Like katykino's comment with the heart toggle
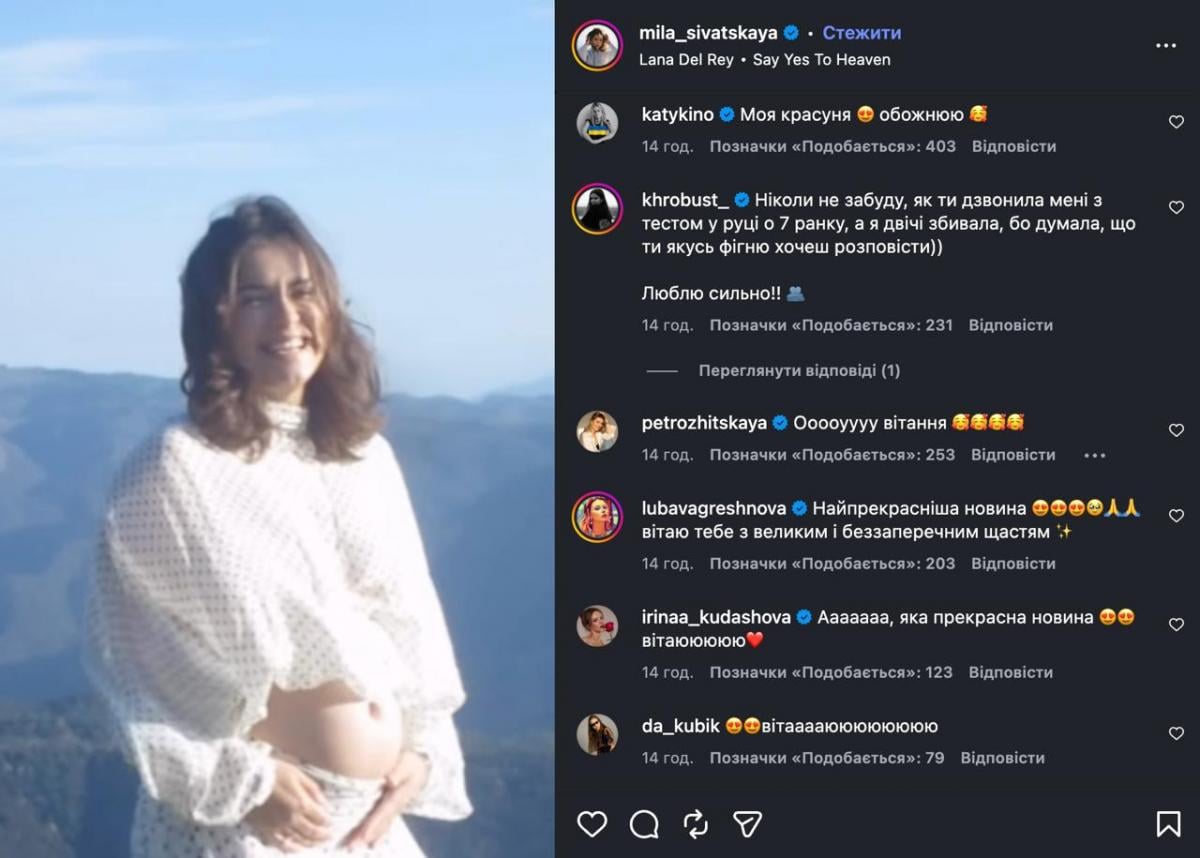Viewport: 1200px width, 858px height. tap(1176, 122)
